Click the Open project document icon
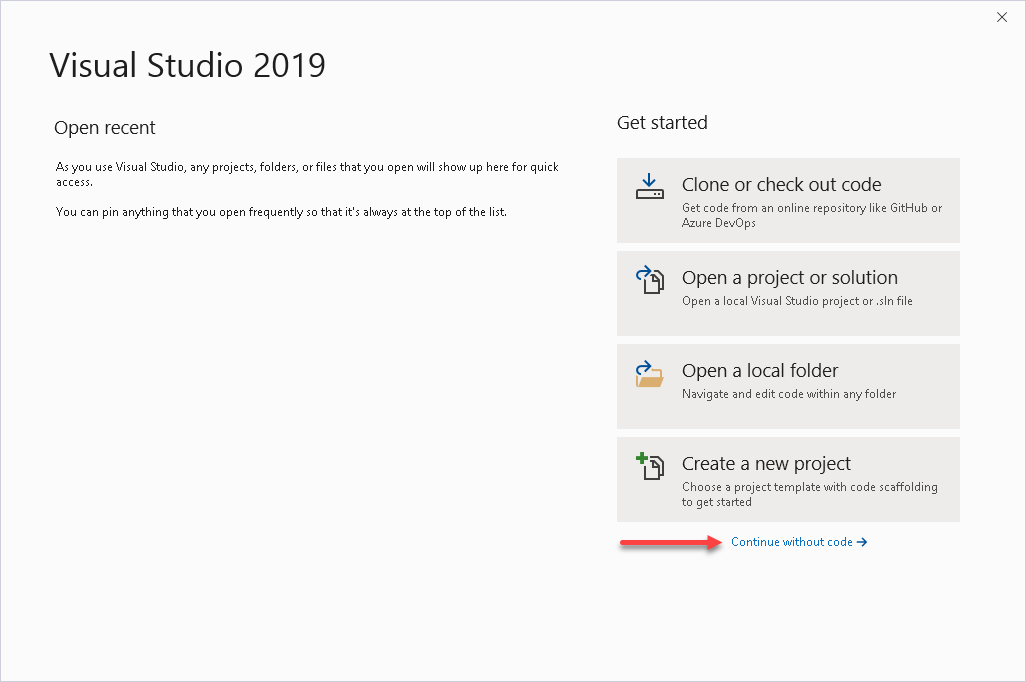The width and height of the screenshot is (1026, 682). (650, 281)
